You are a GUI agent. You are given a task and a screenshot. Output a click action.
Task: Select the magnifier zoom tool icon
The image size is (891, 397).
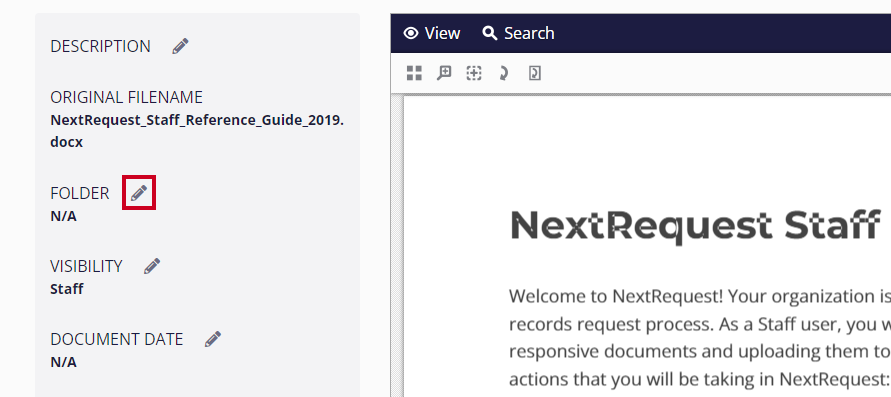[444, 73]
